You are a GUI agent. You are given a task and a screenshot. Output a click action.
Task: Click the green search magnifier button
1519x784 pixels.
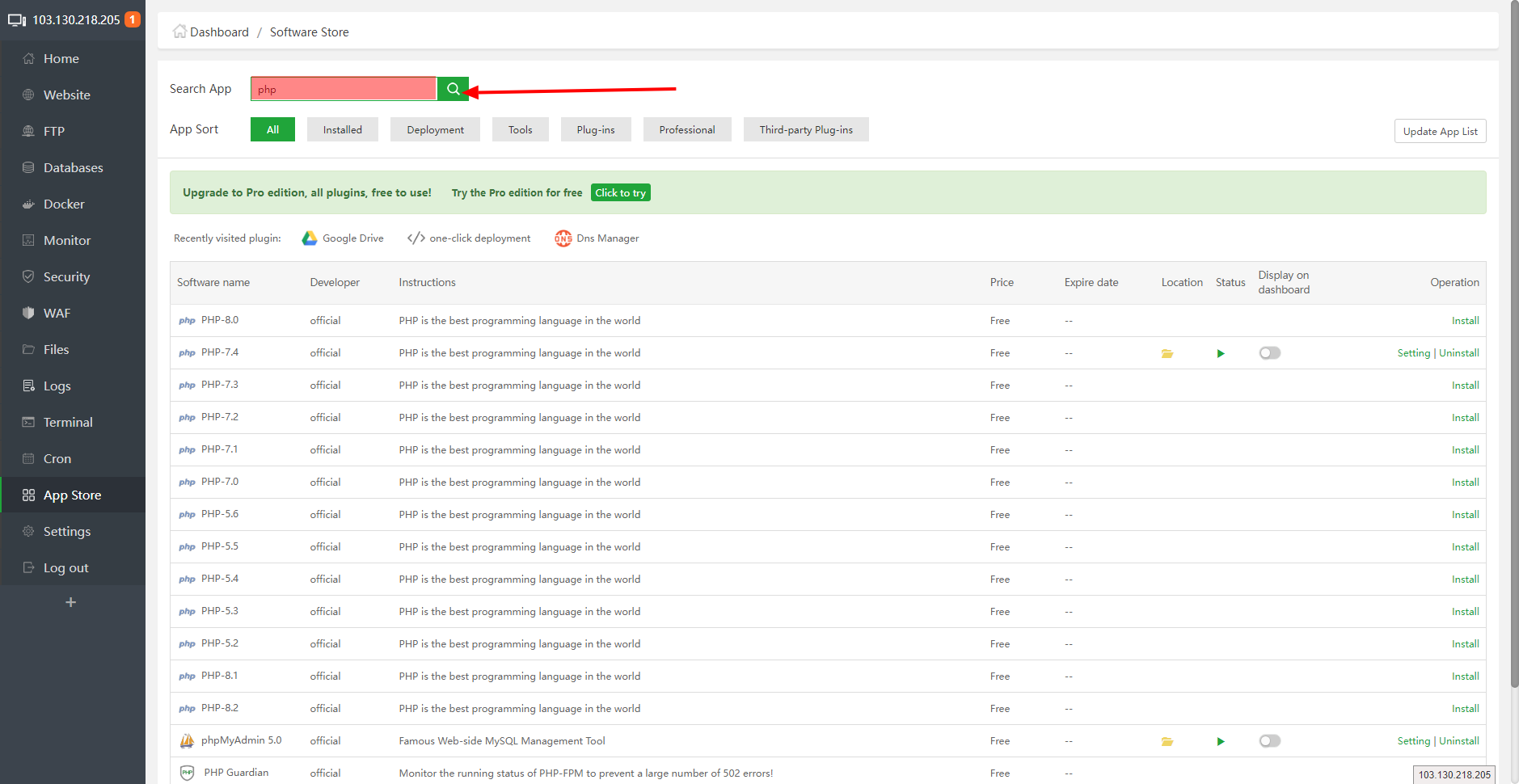coord(453,89)
